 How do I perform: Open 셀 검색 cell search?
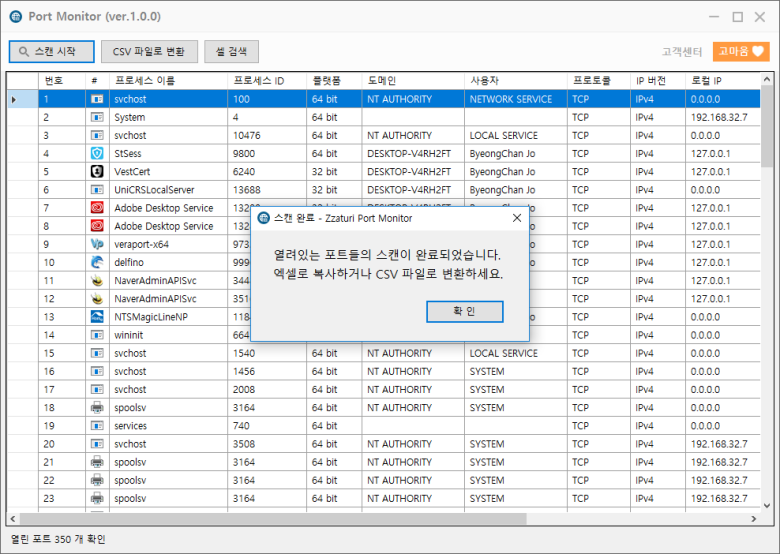[231, 52]
